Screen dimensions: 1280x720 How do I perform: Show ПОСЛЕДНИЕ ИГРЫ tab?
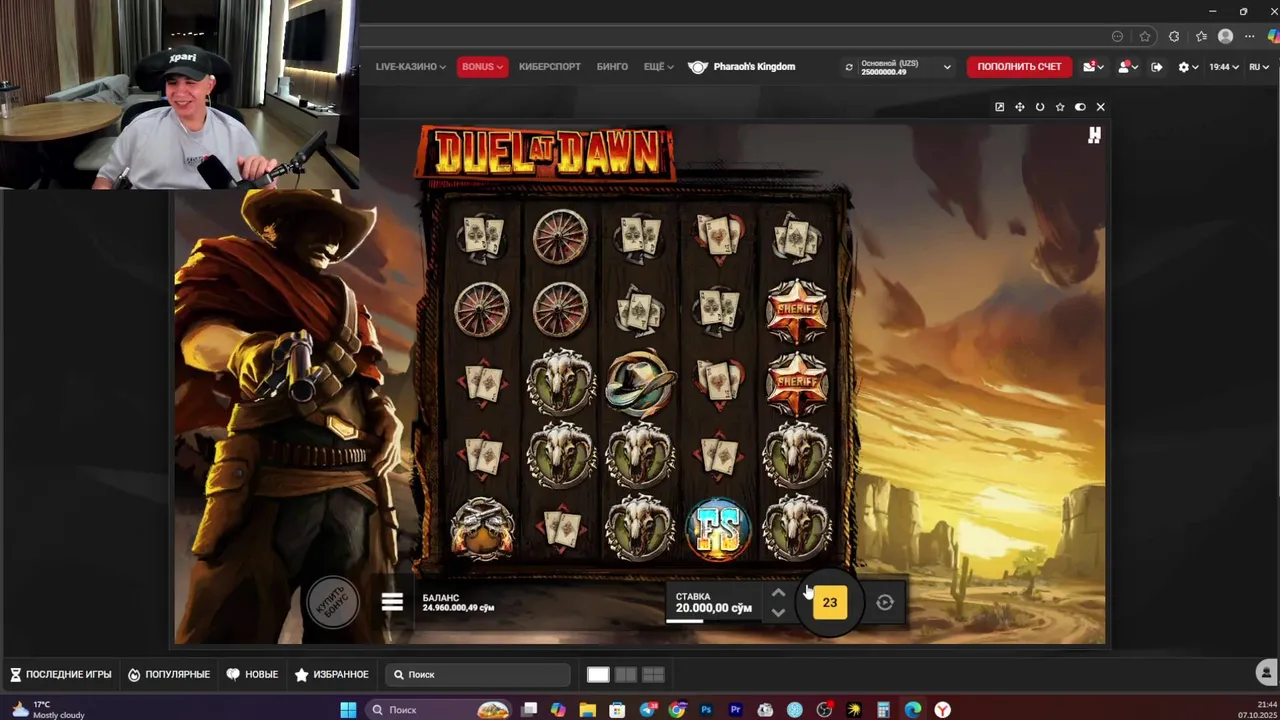click(61, 675)
